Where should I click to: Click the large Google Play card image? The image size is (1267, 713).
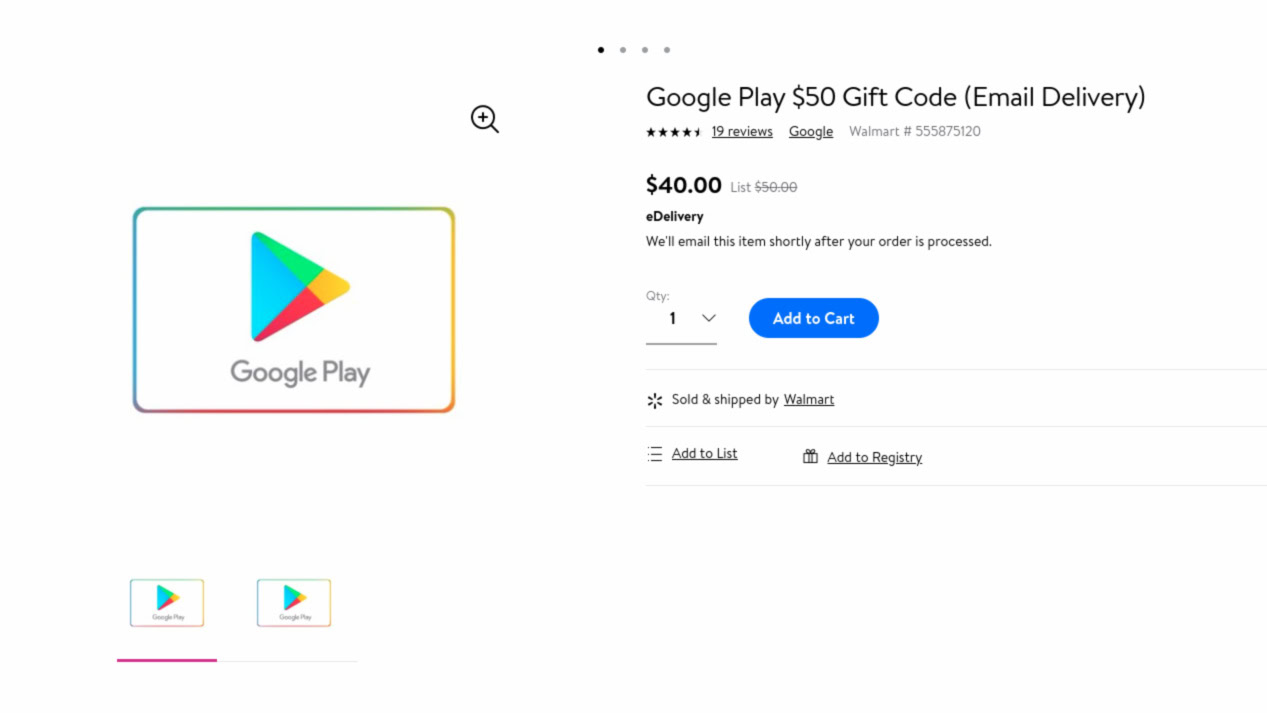pyautogui.click(x=294, y=310)
